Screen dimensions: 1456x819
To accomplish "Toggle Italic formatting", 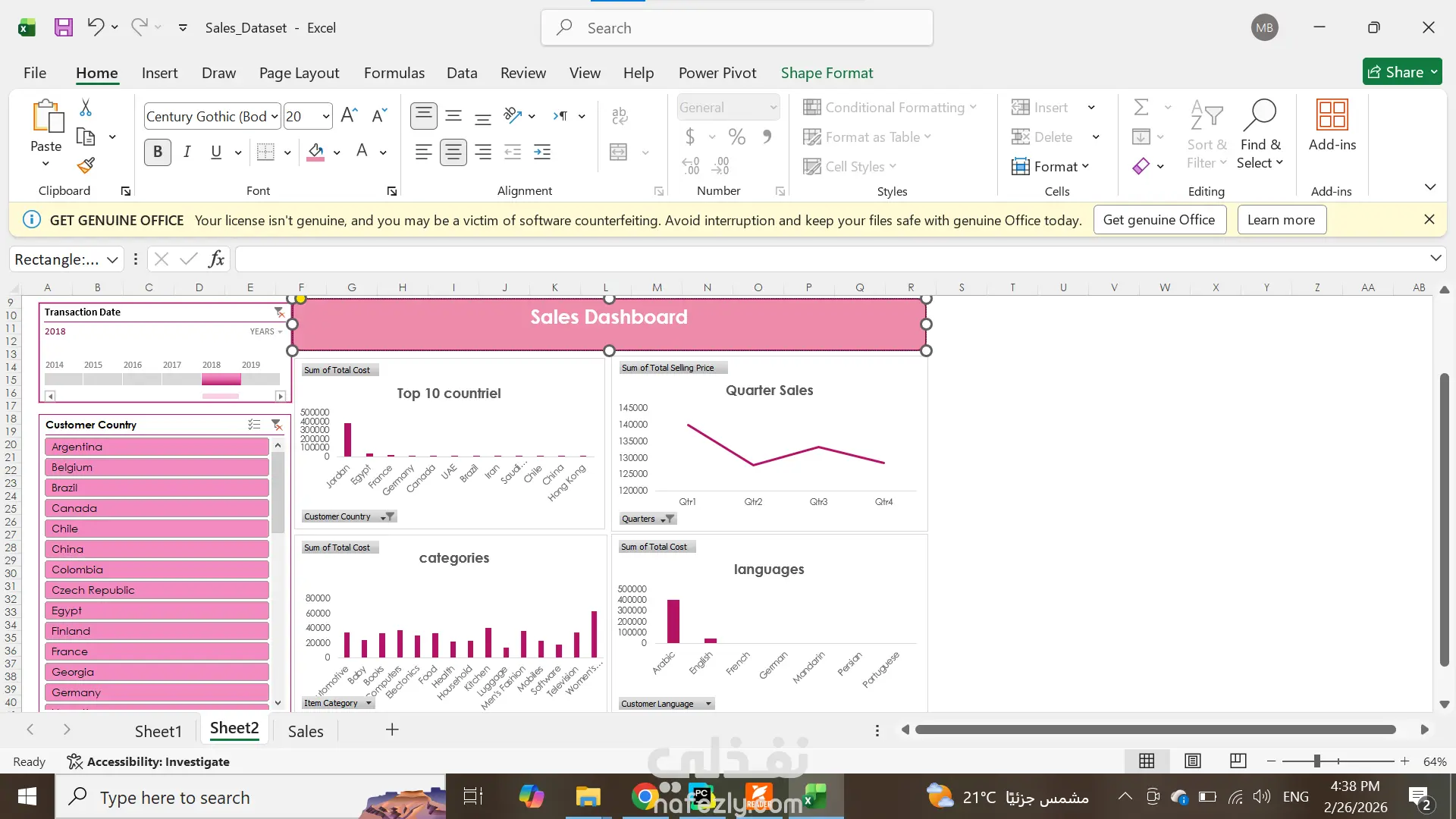I will pyautogui.click(x=187, y=152).
